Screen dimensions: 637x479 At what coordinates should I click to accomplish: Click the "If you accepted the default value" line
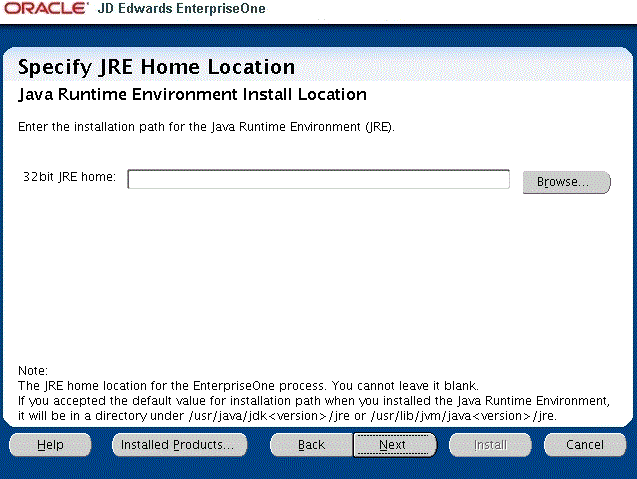[x=314, y=401]
